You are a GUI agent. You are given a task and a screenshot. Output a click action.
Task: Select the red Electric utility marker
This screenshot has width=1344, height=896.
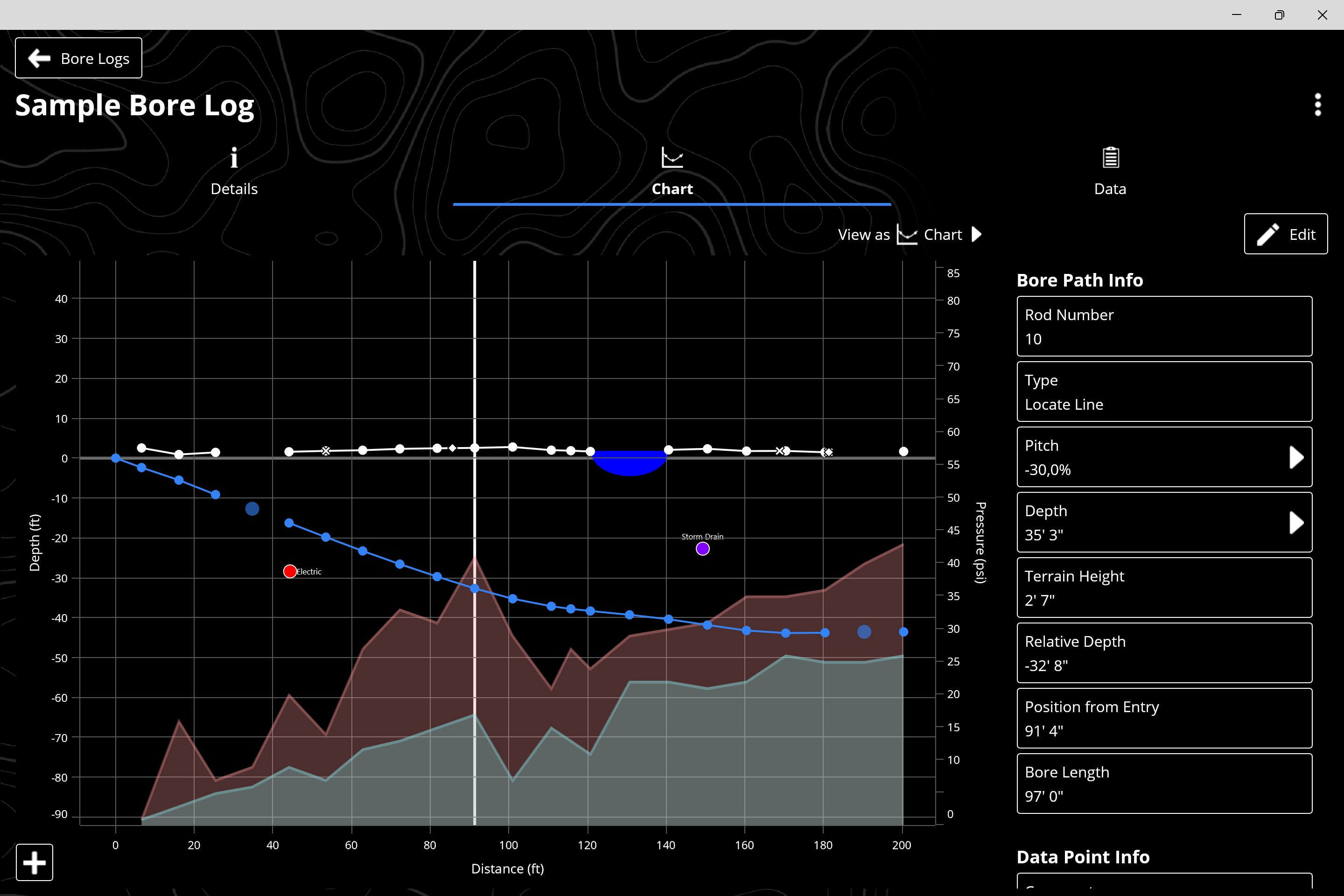coord(290,571)
